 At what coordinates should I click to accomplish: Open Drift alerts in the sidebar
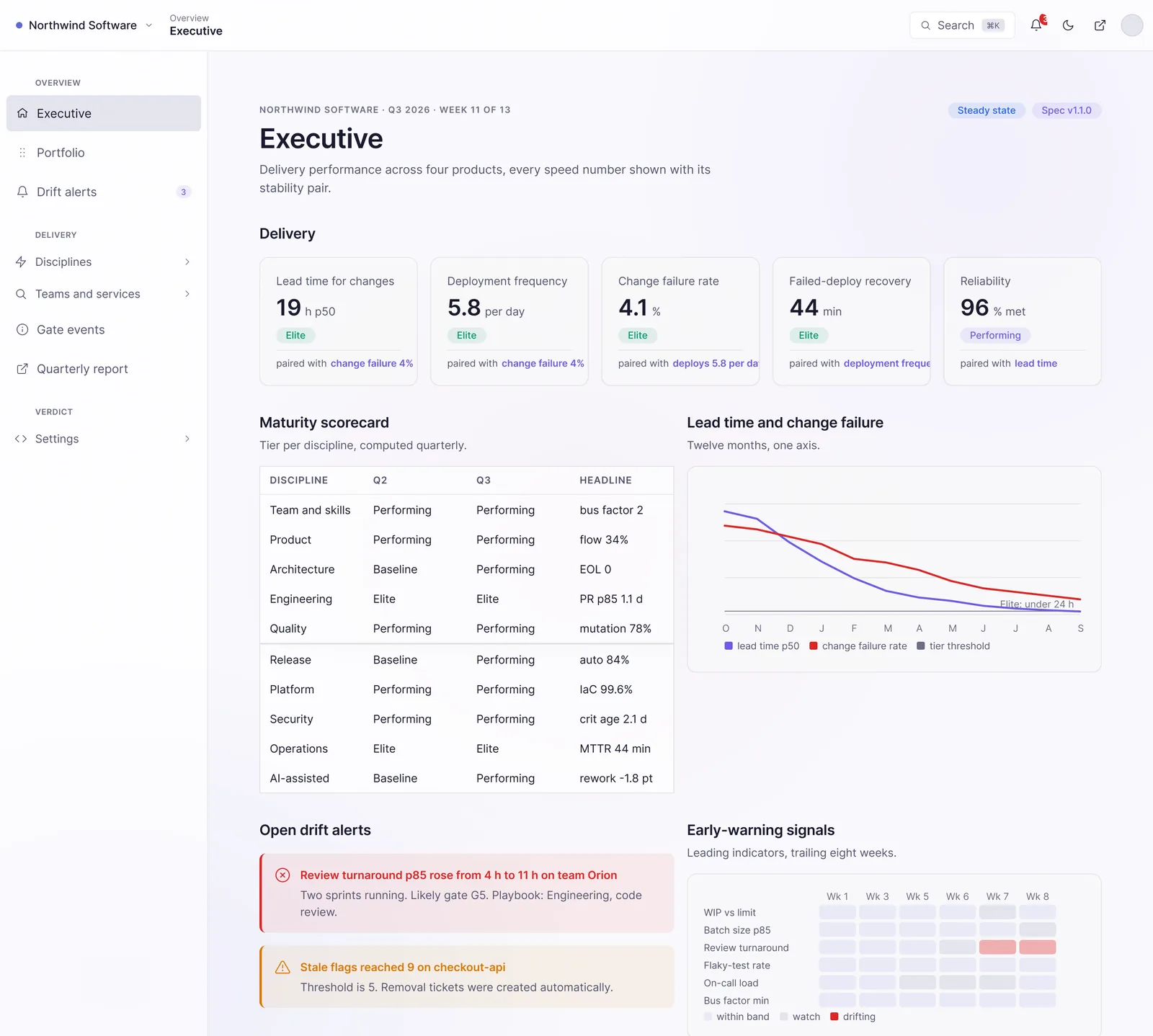[x=104, y=192]
